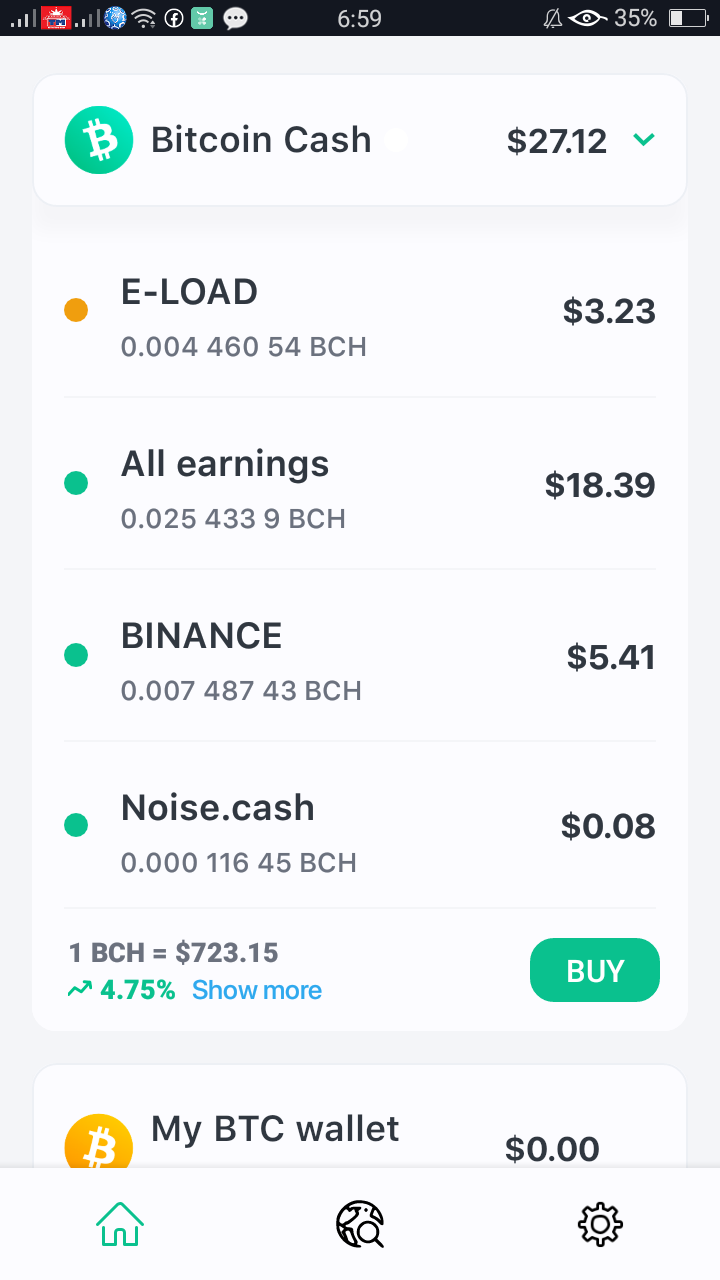This screenshot has height=1280, width=720.
Task: Tap the green dot beside BINANCE
Action: tap(76, 655)
